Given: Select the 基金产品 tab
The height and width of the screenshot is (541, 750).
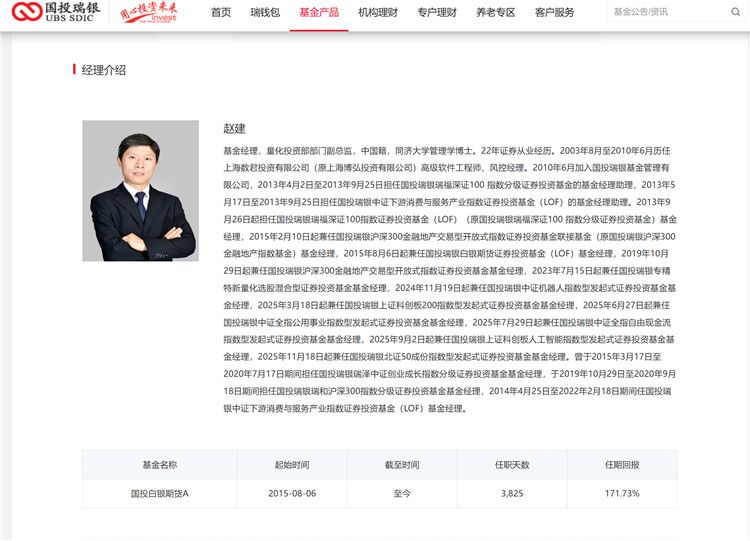Looking at the screenshot, I should pyautogui.click(x=318, y=13).
